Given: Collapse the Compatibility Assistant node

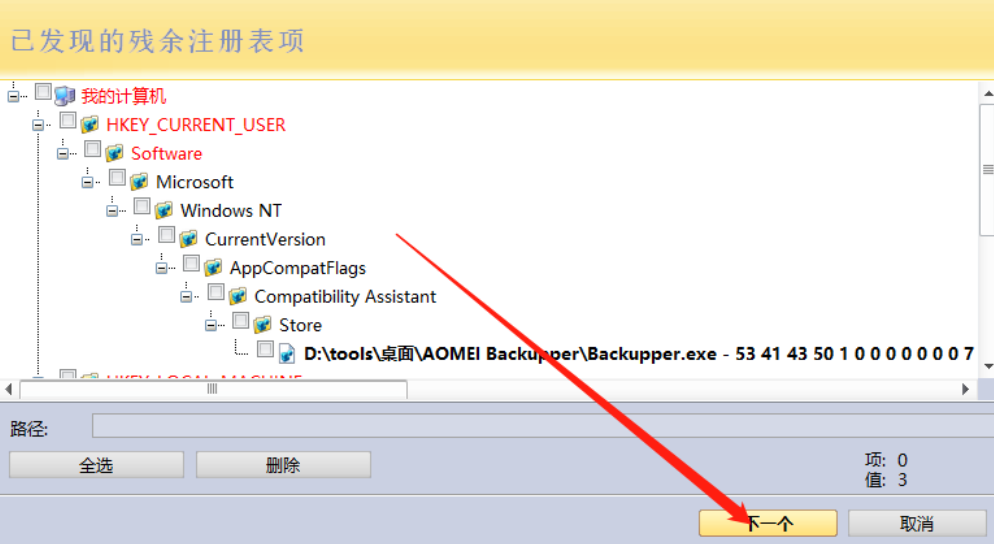Looking at the screenshot, I should coord(186,297).
